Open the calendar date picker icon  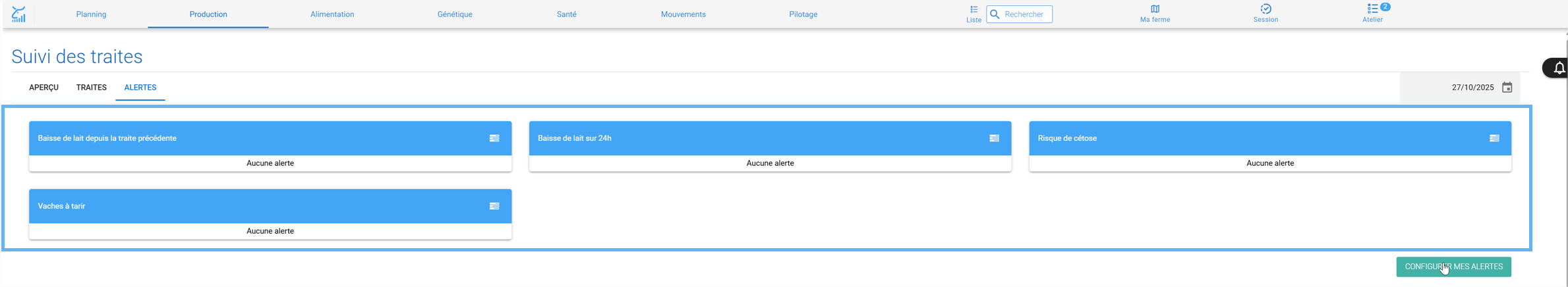click(1507, 88)
